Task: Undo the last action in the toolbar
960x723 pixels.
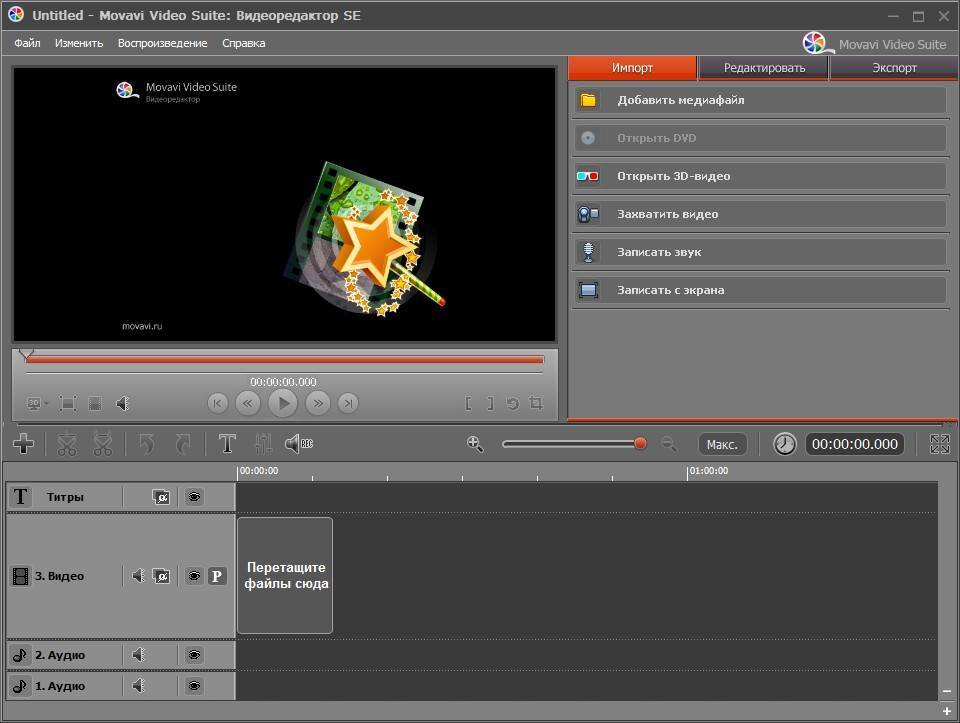Action: [x=146, y=444]
